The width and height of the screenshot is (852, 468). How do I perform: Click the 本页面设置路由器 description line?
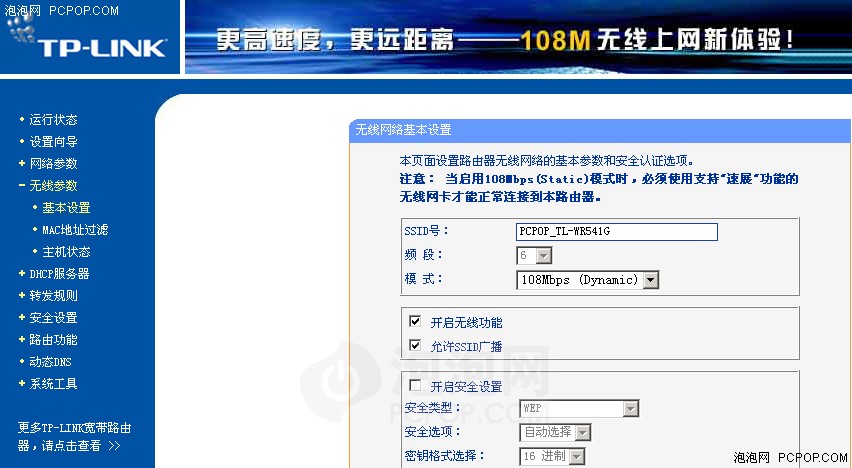[547, 161]
